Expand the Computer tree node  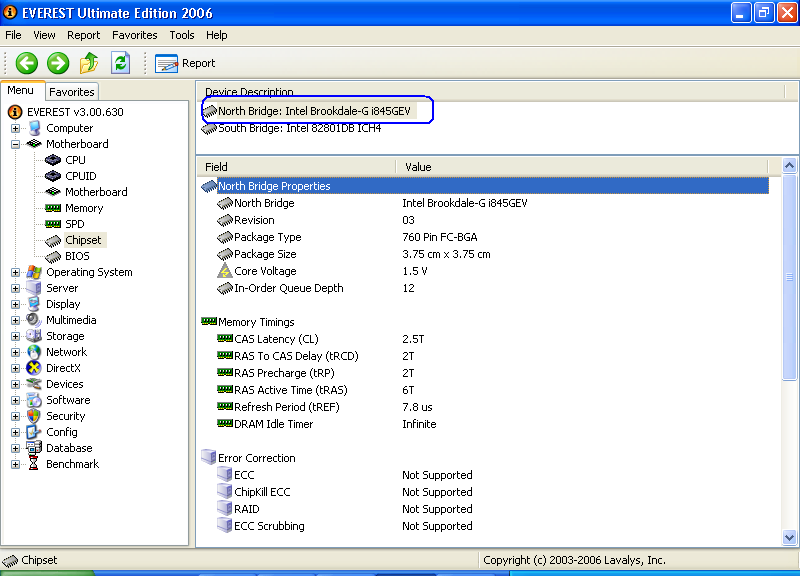point(15,128)
